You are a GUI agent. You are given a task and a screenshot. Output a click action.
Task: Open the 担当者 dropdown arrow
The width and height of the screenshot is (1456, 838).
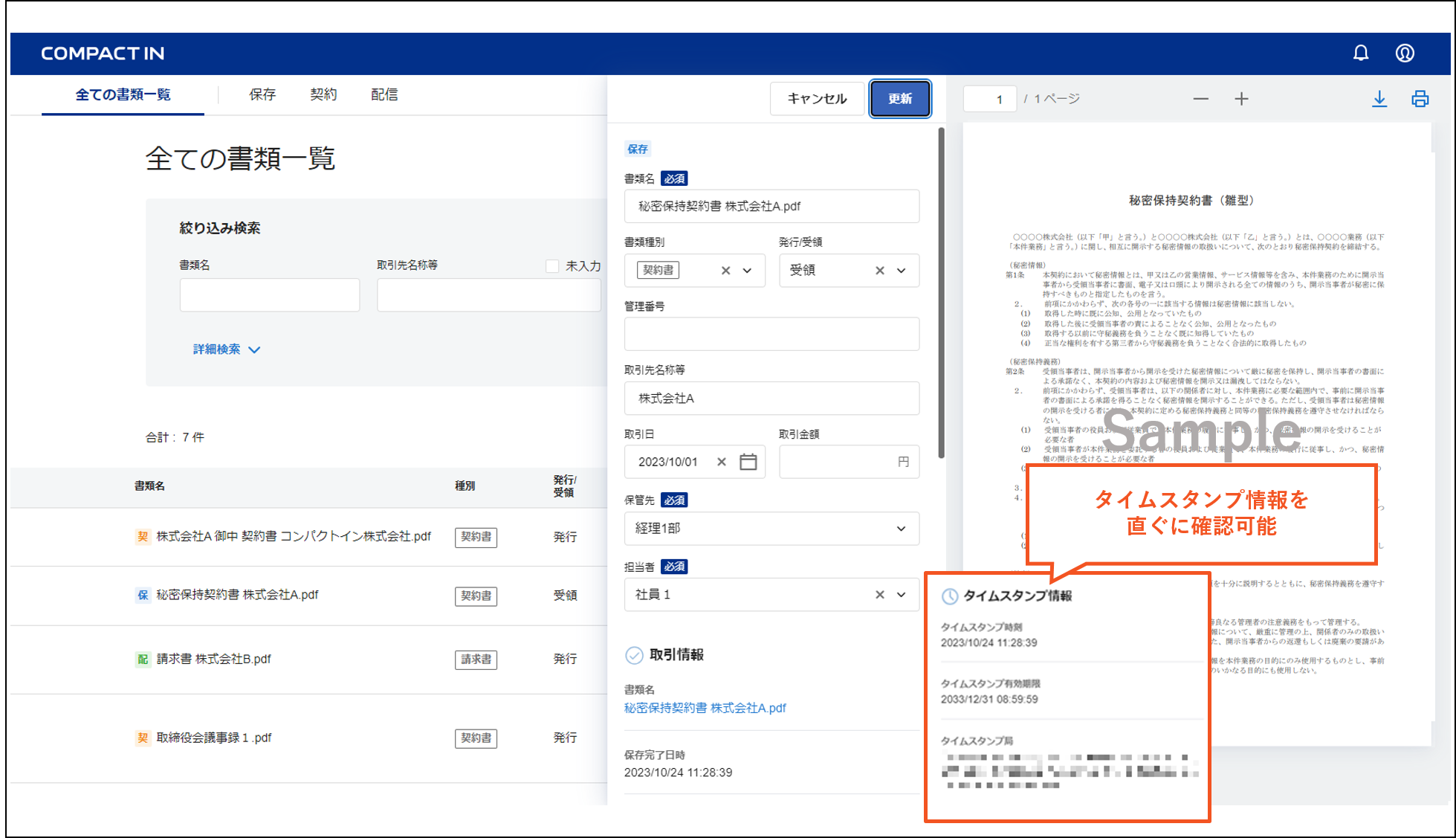click(x=901, y=595)
